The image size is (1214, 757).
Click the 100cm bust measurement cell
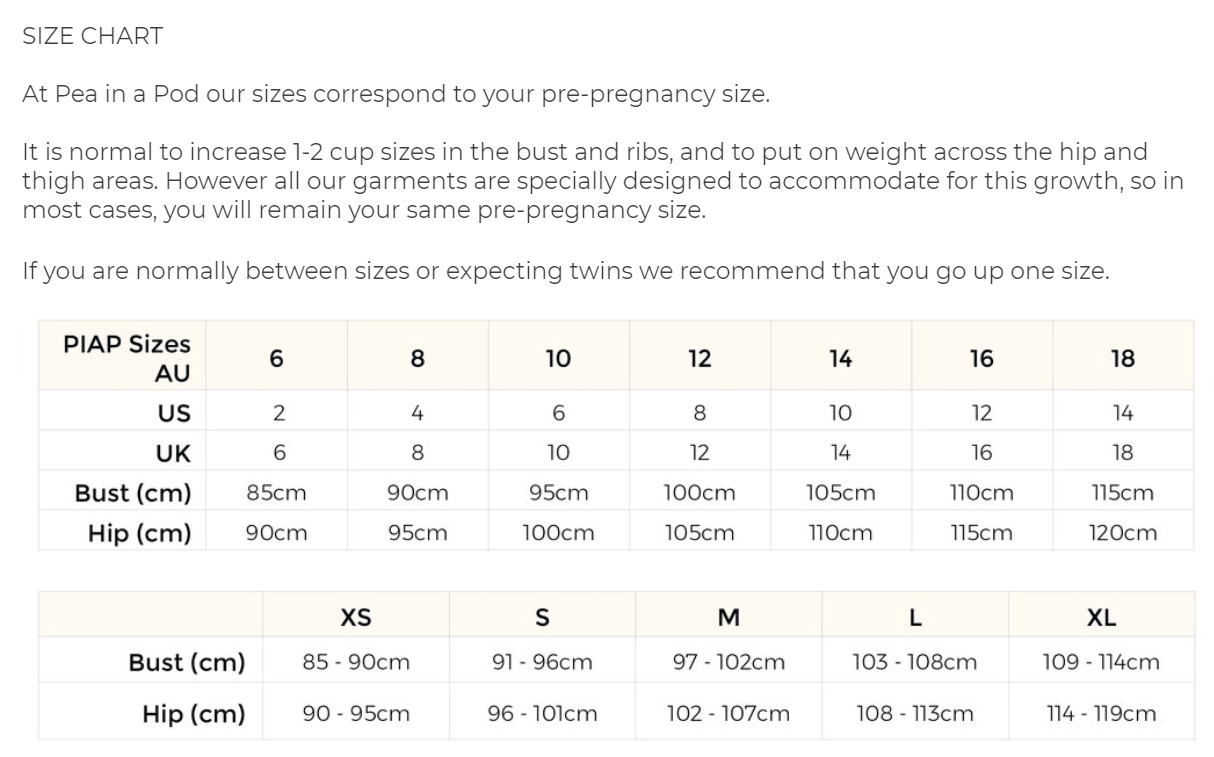pos(699,493)
